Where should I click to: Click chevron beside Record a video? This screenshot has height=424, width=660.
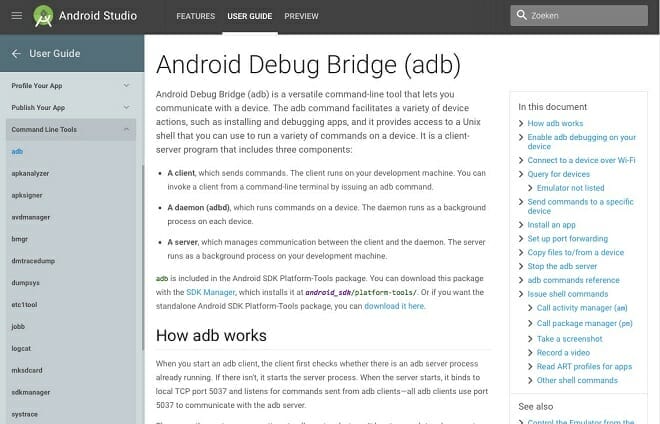(x=530, y=353)
